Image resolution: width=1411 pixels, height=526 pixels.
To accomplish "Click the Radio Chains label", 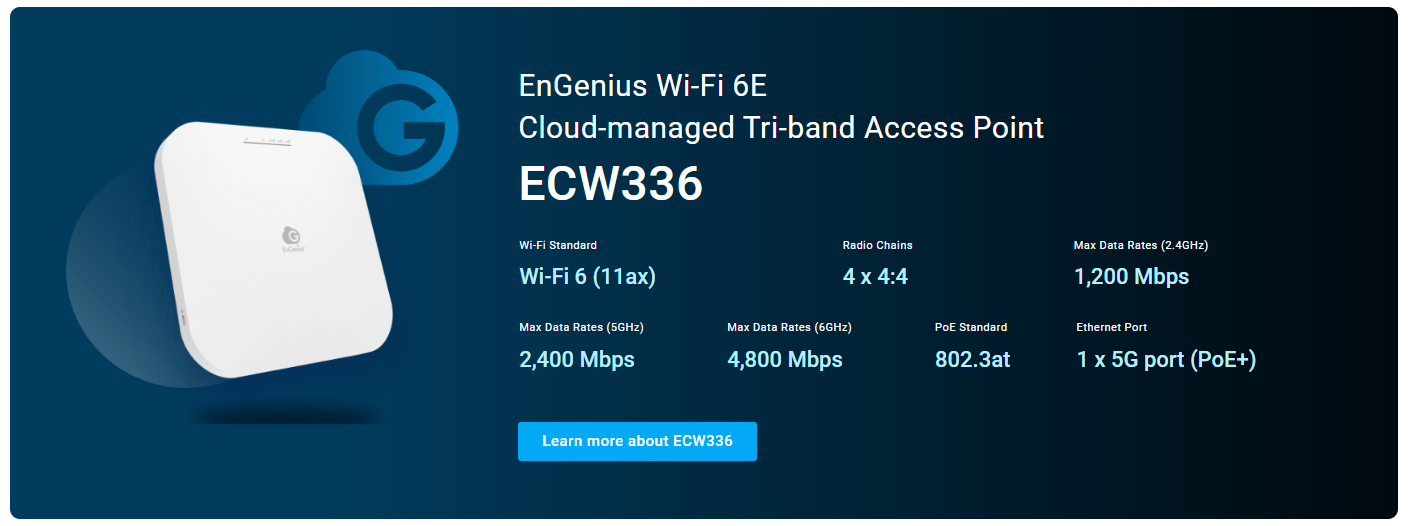I will point(877,245).
